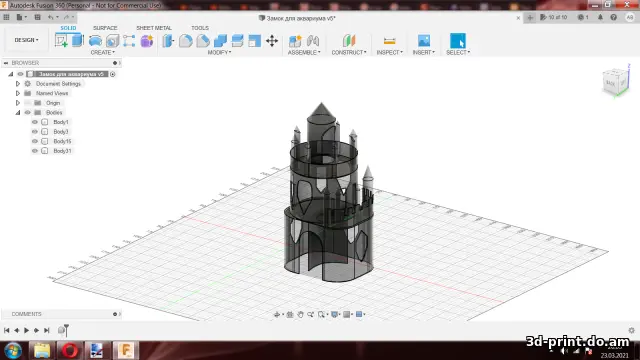The height and width of the screenshot is (360, 640).
Task: Click the Joint tool icon
Action: tap(313, 41)
